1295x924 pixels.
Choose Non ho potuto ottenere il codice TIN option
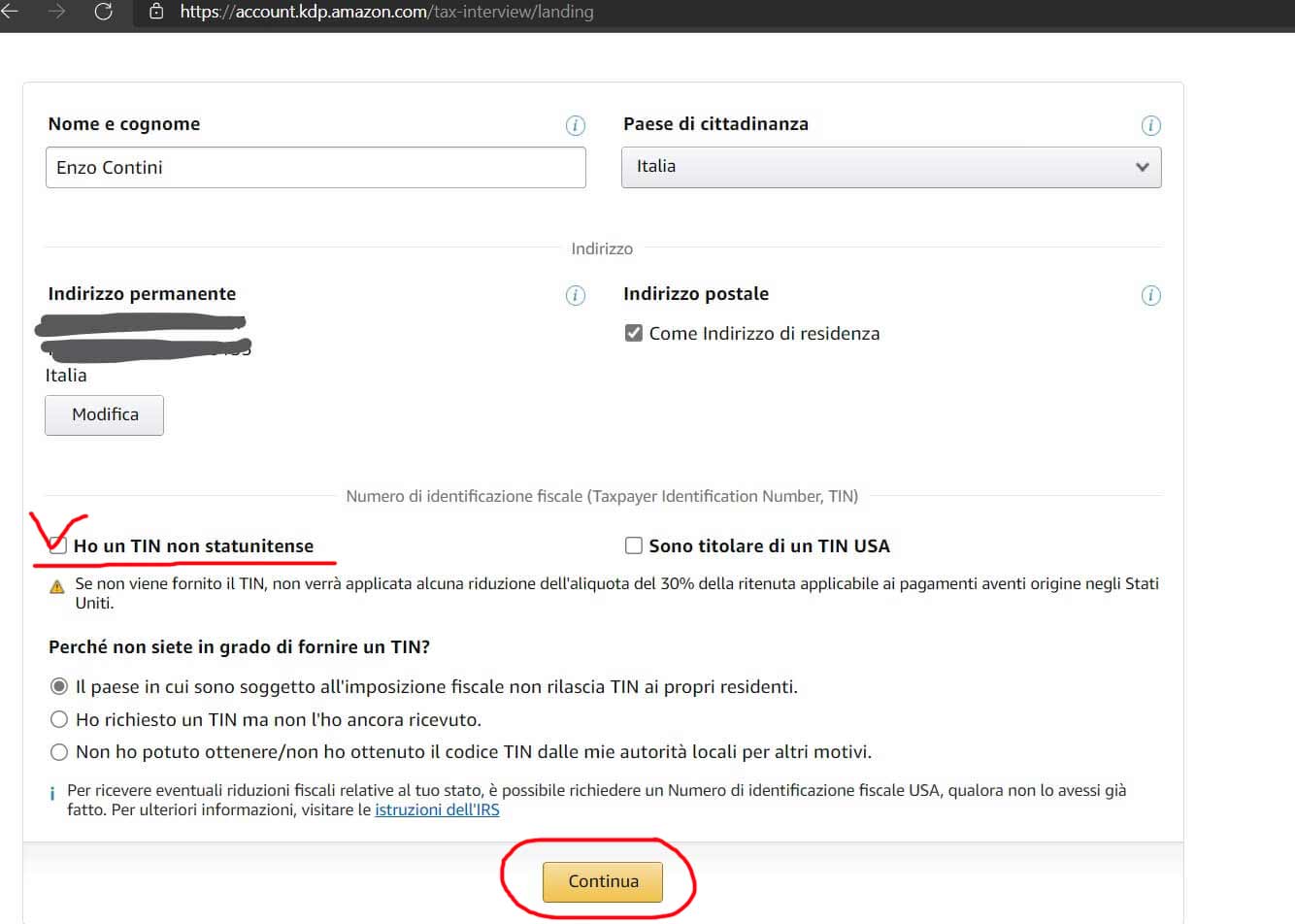59,751
